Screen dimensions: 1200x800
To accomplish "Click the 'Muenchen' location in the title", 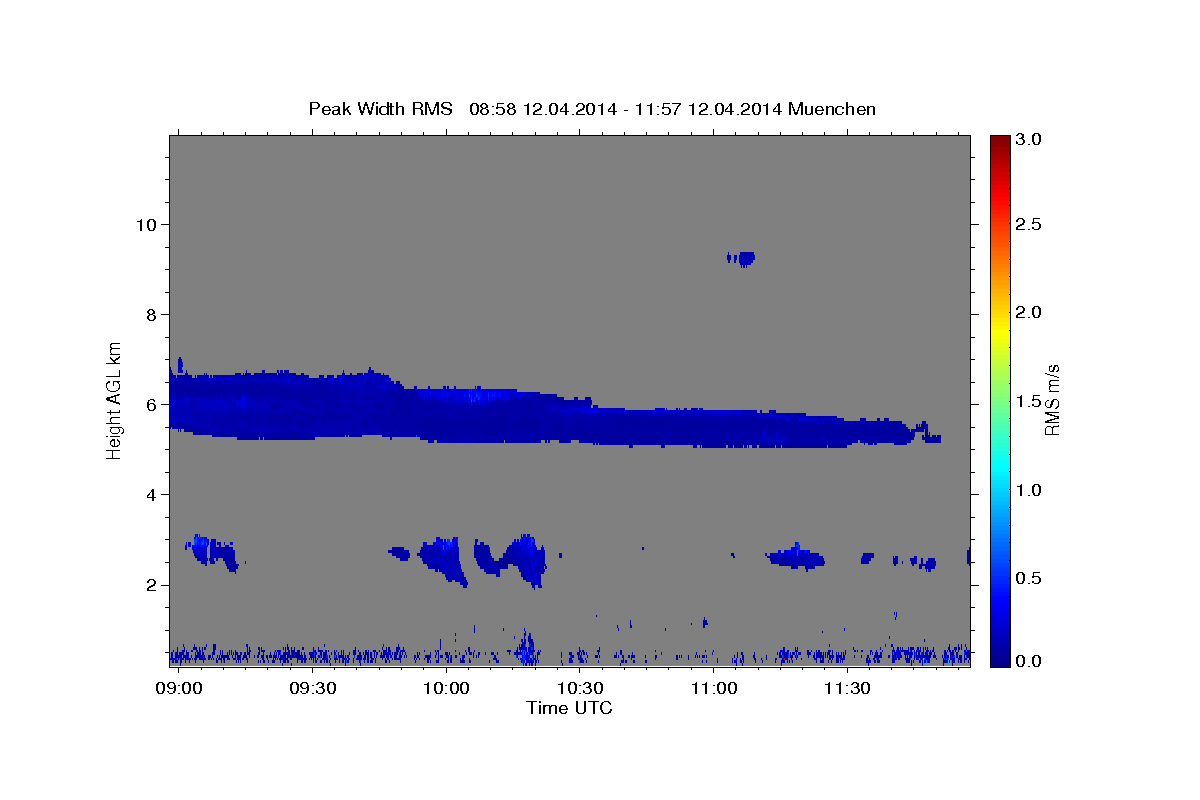I will click(832, 108).
